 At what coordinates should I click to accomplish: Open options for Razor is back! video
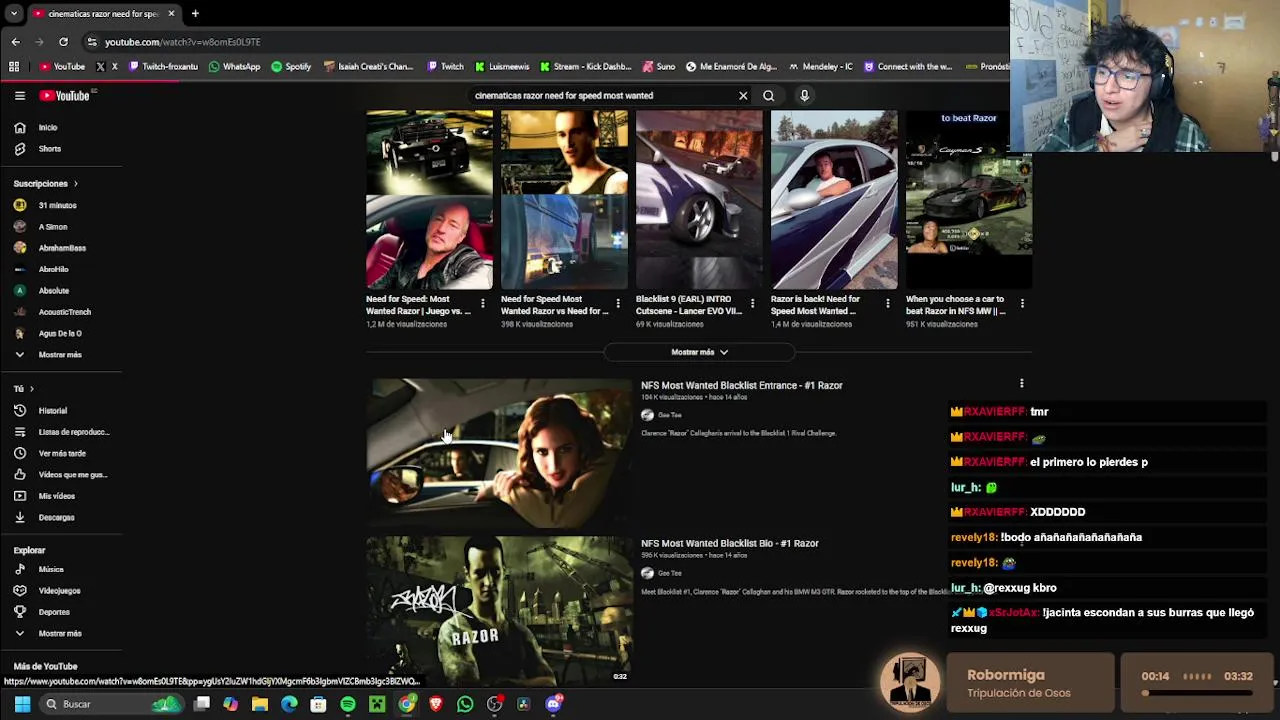888,304
